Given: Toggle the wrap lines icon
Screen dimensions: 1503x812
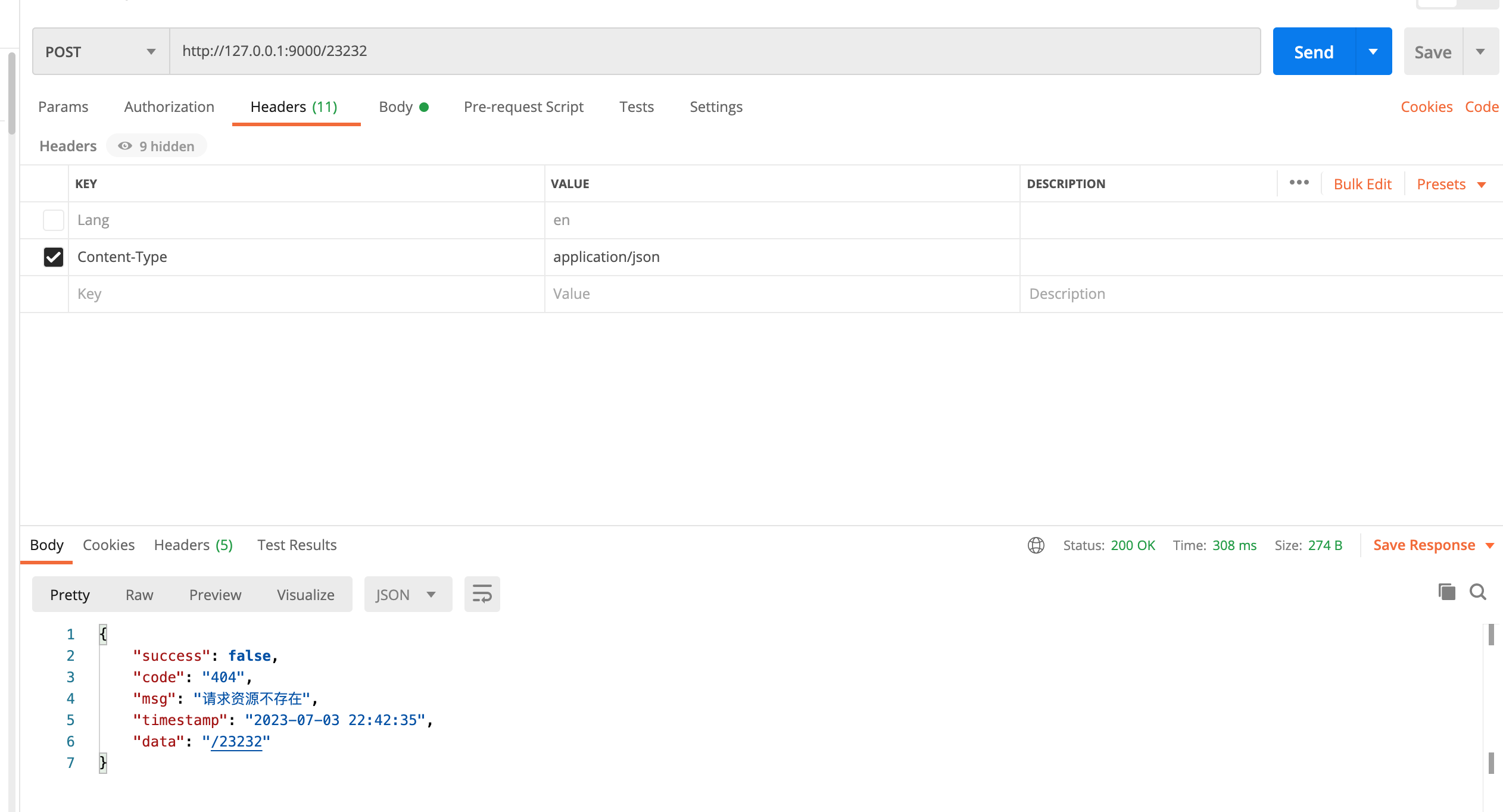Looking at the screenshot, I should [482, 594].
